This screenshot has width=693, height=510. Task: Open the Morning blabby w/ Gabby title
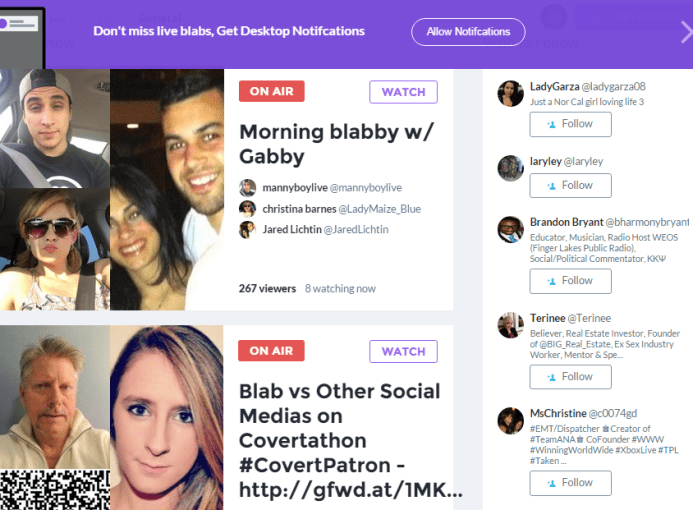(x=336, y=144)
